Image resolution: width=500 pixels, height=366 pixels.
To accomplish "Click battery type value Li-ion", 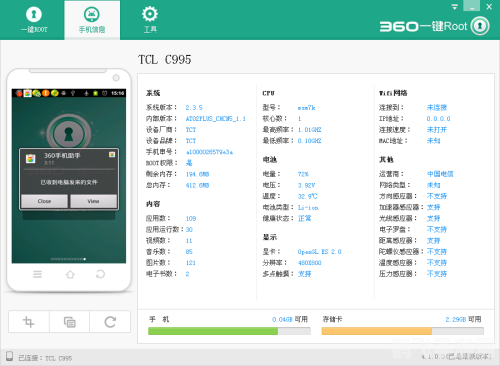I will (x=308, y=208).
